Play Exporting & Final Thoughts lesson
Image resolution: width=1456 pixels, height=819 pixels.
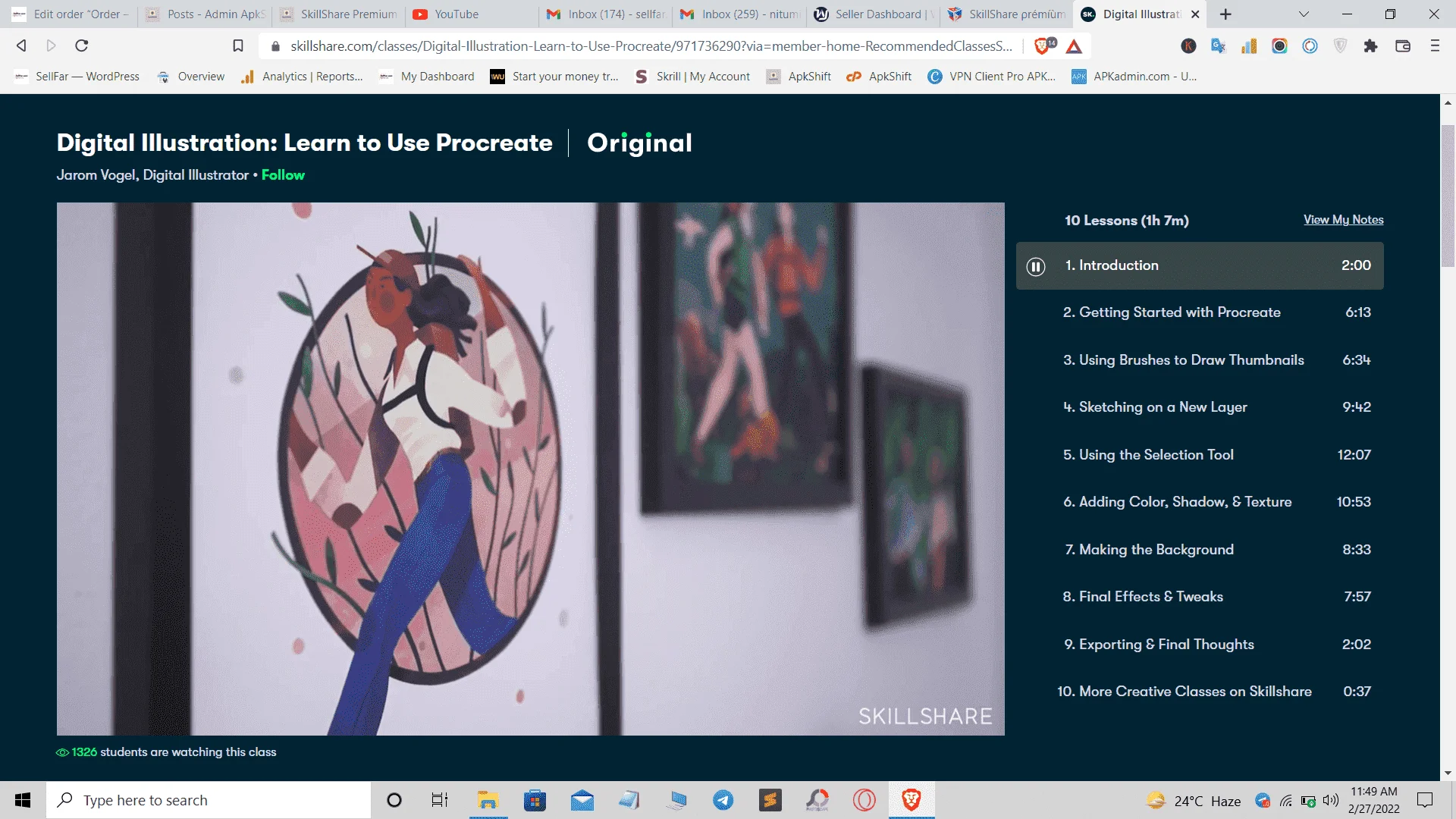pos(1200,645)
